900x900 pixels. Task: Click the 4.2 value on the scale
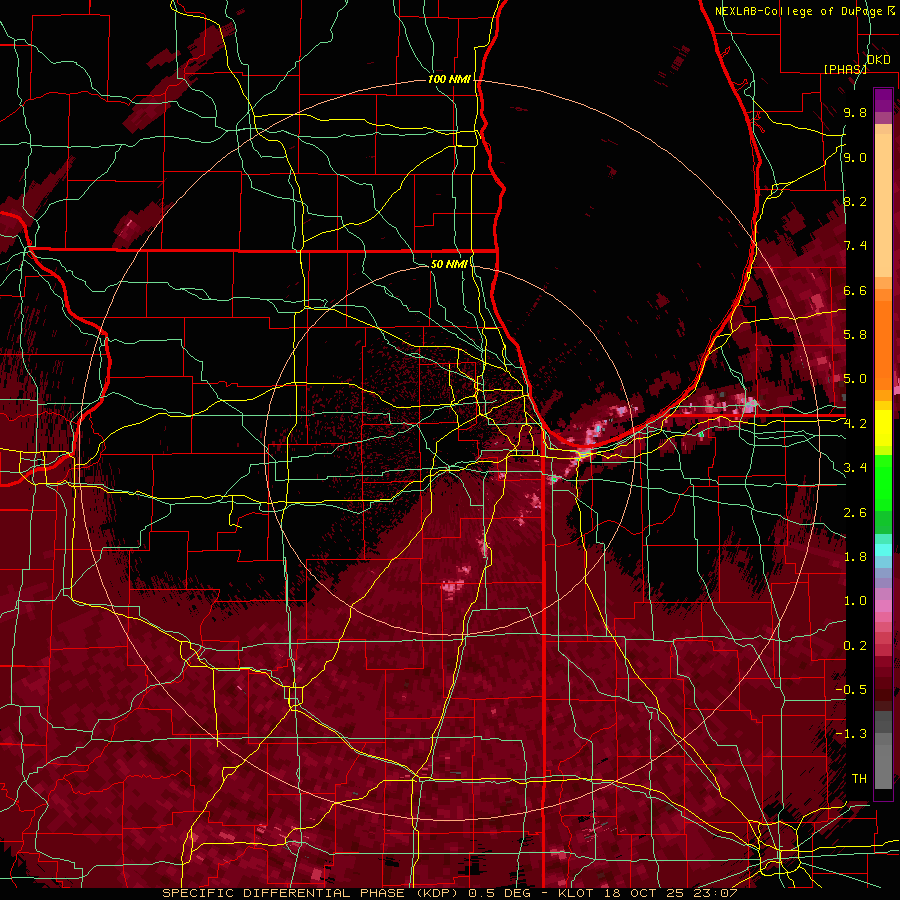[855, 424]
